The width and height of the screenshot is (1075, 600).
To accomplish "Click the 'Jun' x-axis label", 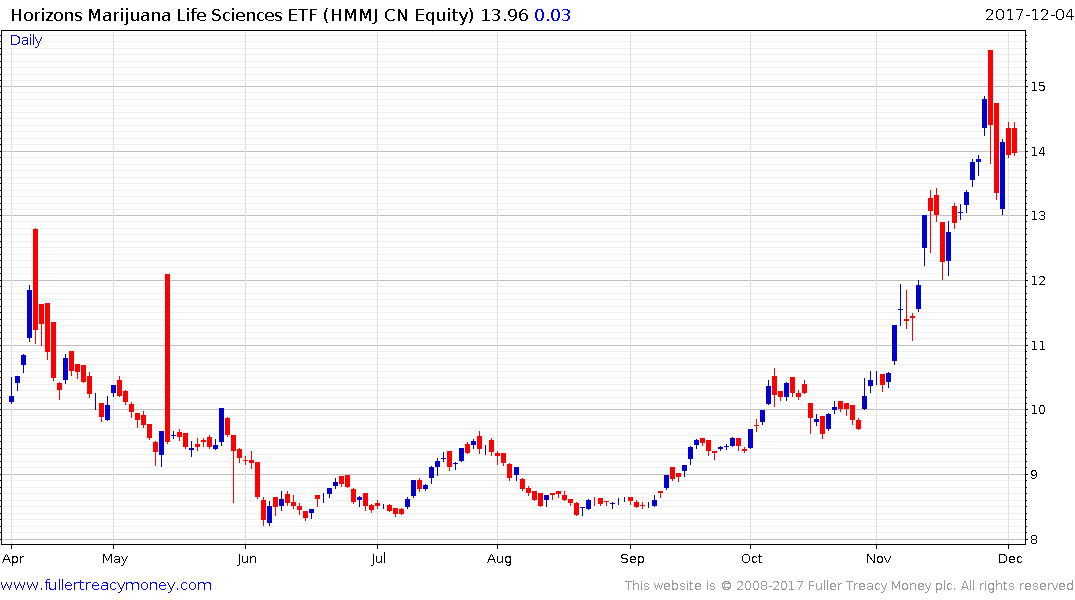I will click(246, 559).
